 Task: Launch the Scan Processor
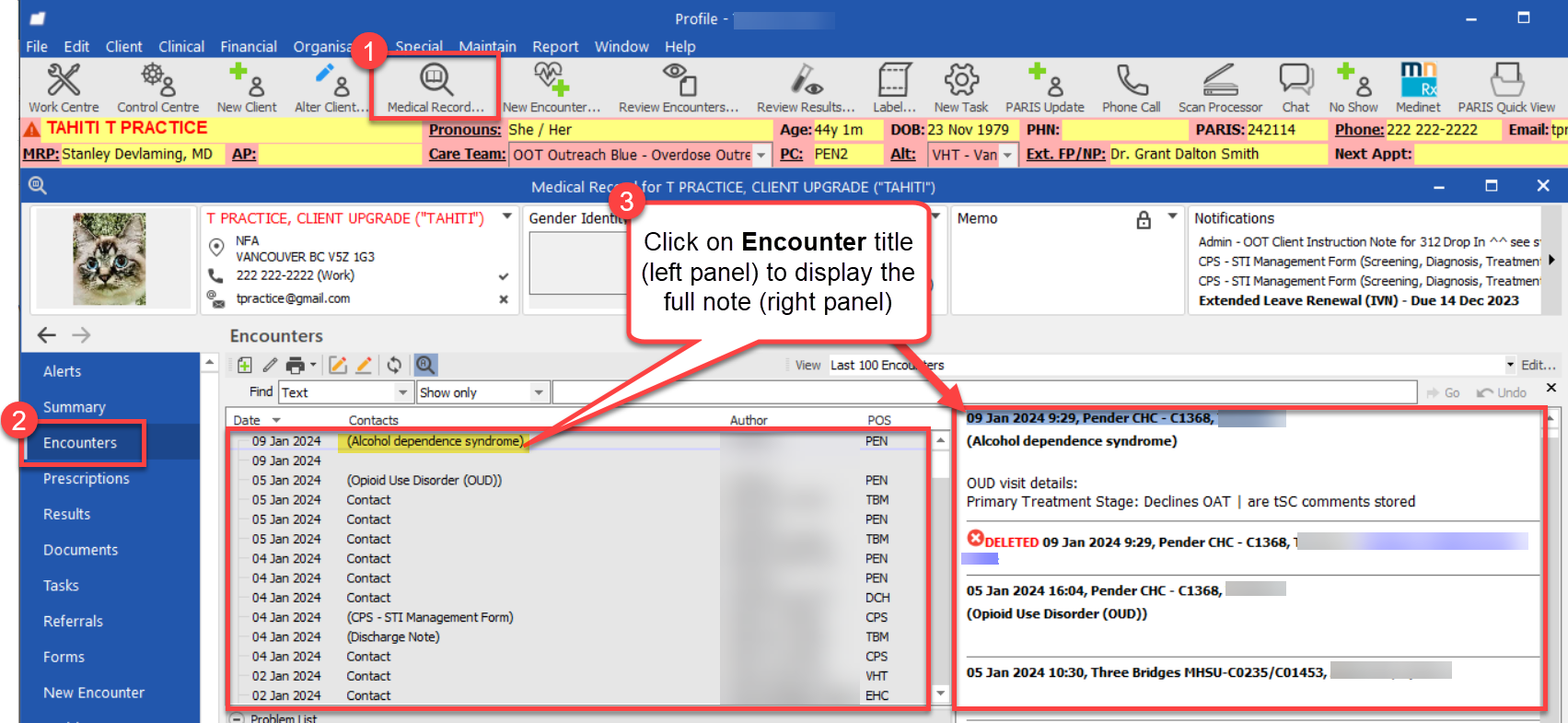tap(1220, 81)
